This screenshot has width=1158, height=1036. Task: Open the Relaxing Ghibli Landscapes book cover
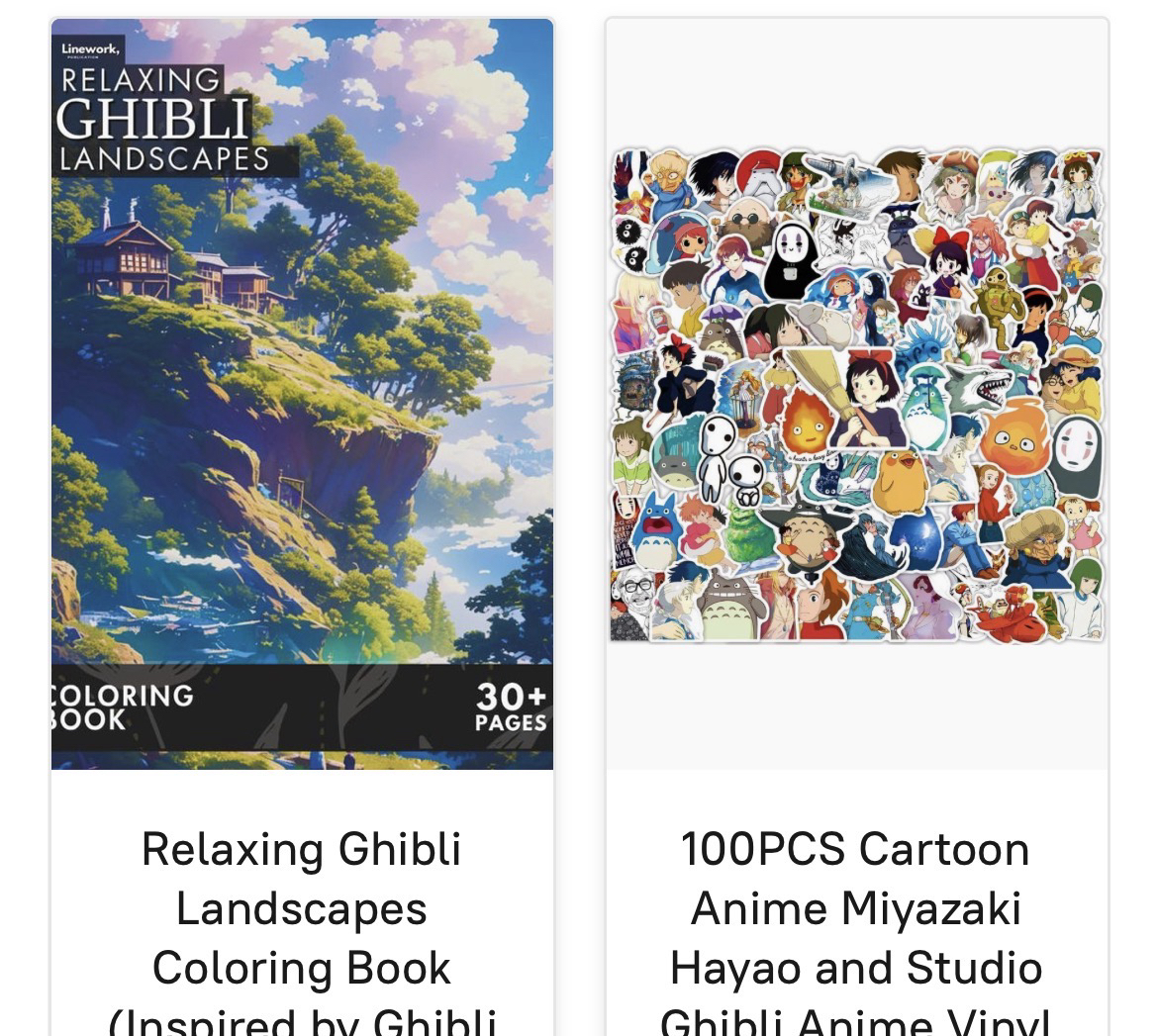pyautogui.click(x=302, y=395)
